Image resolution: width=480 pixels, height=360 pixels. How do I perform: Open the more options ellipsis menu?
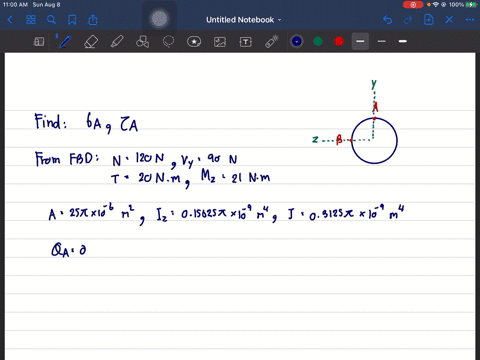click(x=470, y=20)
